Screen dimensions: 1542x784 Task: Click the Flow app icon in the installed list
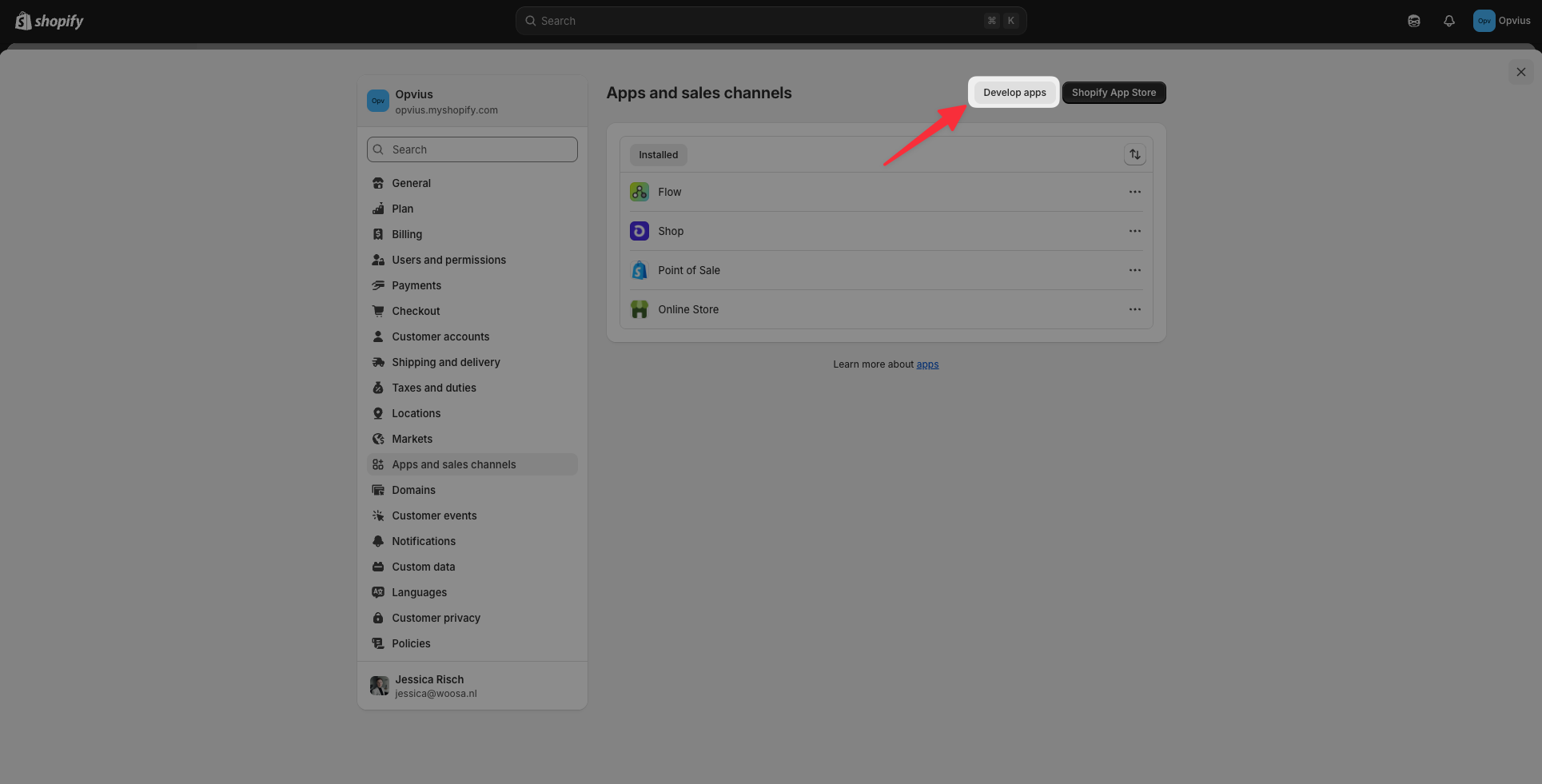(x=640, y=192)
